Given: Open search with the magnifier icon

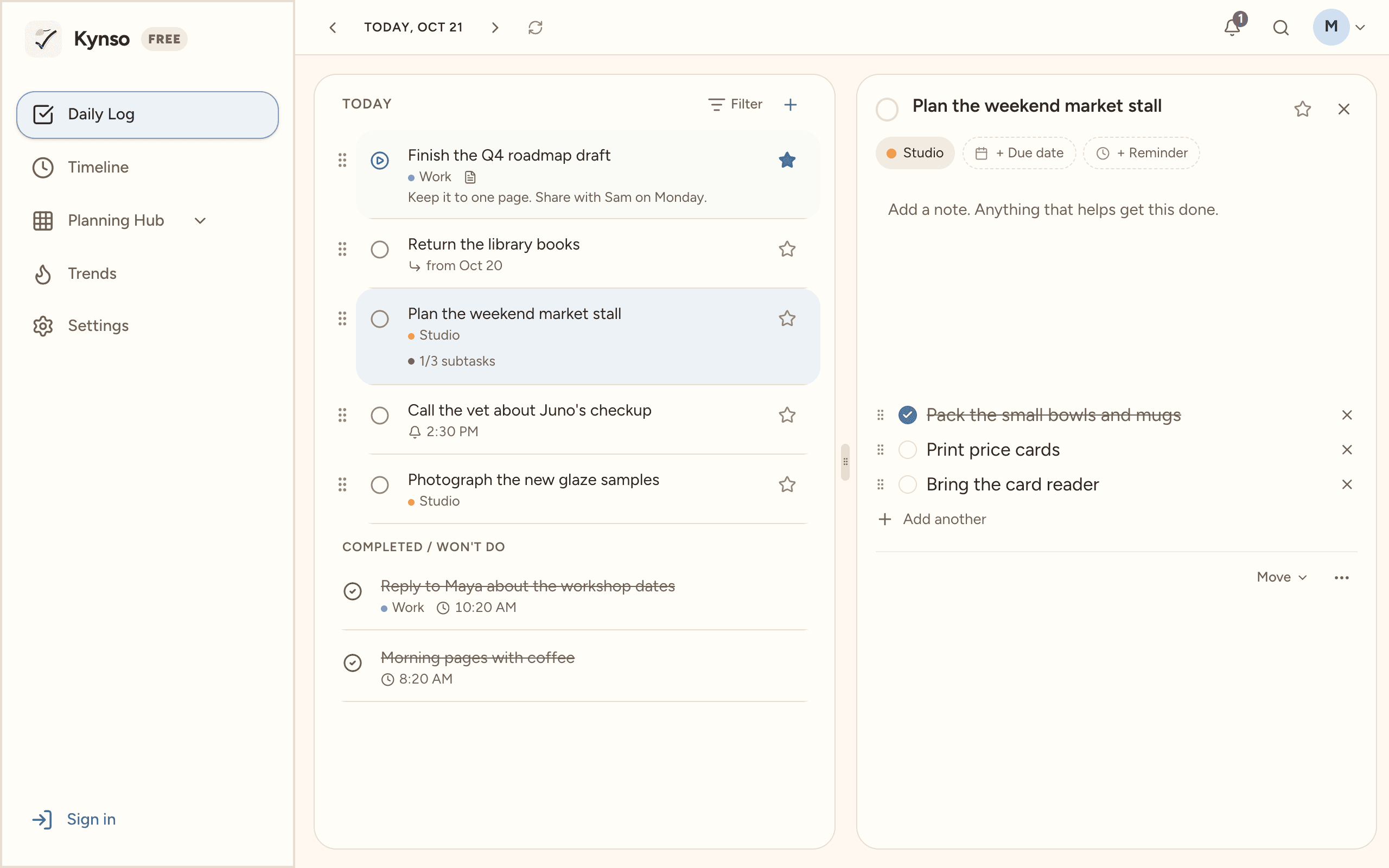Looking at the screenshot, I should tap(1281, 28).
